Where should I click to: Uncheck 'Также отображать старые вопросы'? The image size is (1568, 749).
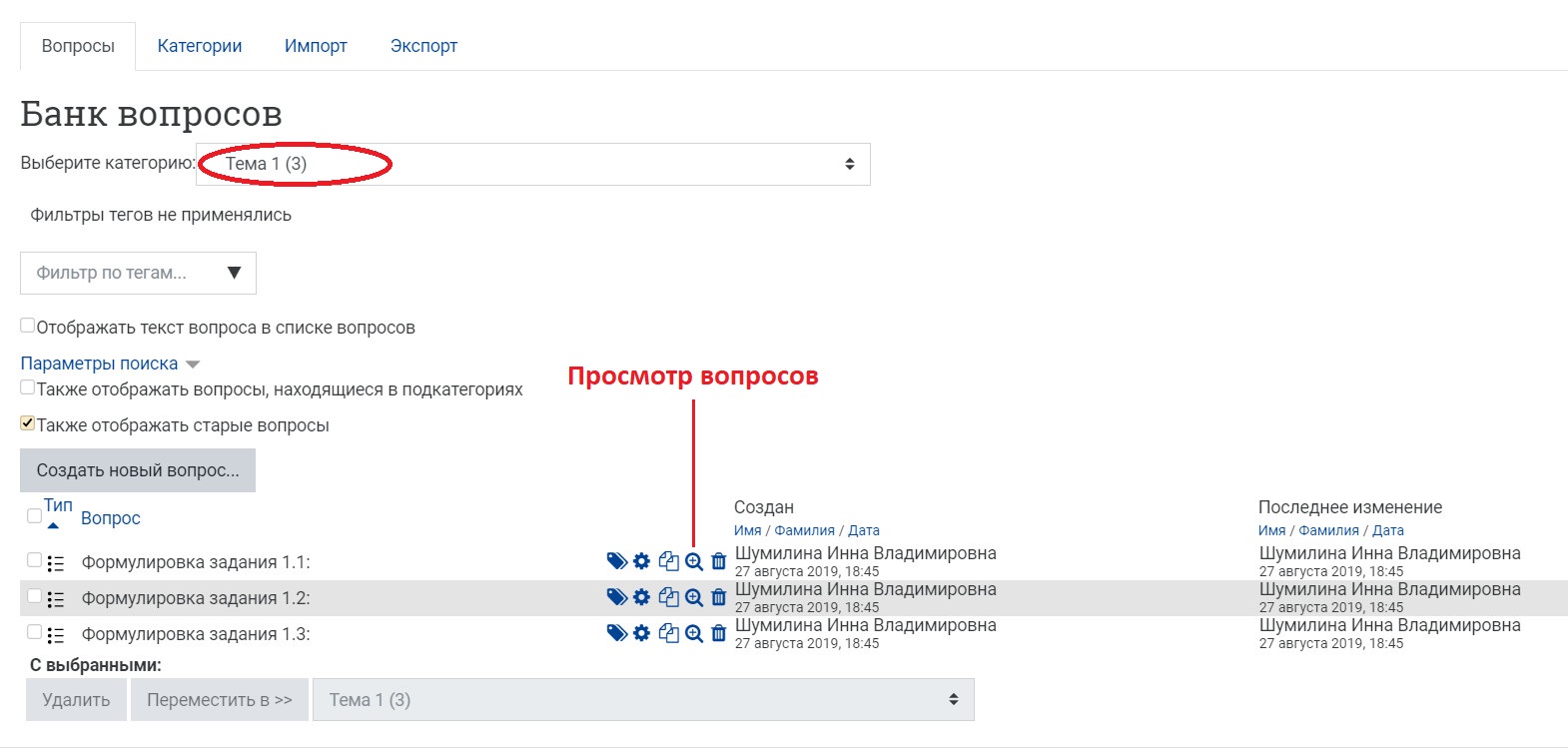(x=28, y=423)
